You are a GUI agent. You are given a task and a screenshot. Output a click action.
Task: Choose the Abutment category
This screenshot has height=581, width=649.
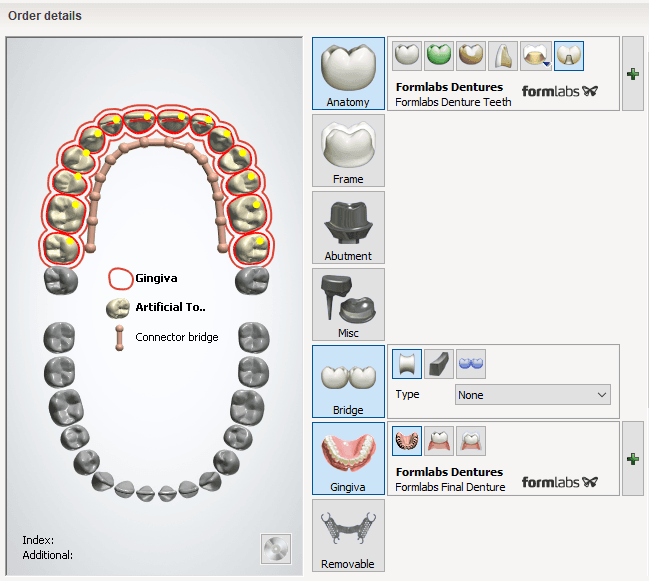[x=348, y=227]
